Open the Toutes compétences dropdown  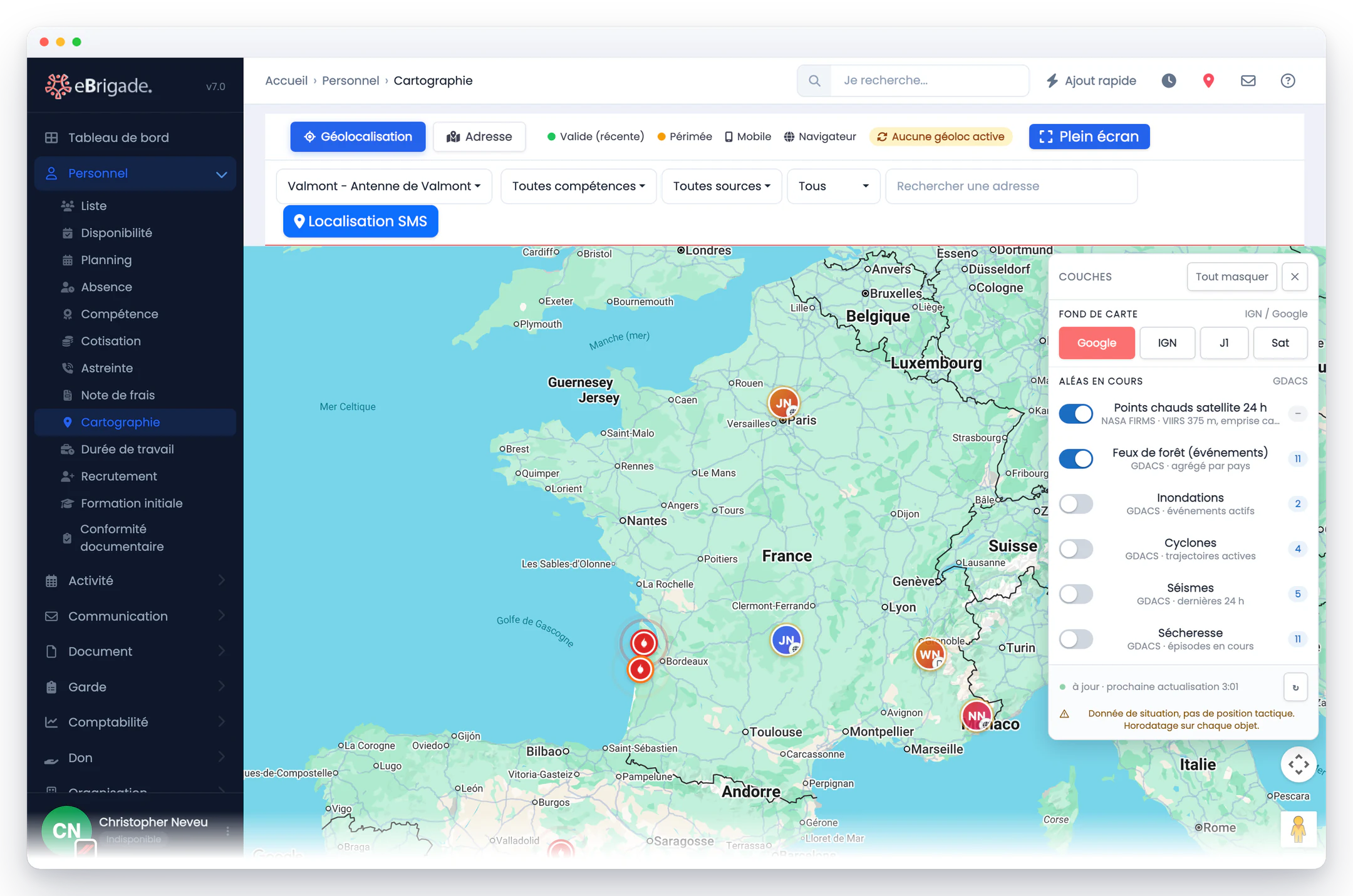coord(578,186)
